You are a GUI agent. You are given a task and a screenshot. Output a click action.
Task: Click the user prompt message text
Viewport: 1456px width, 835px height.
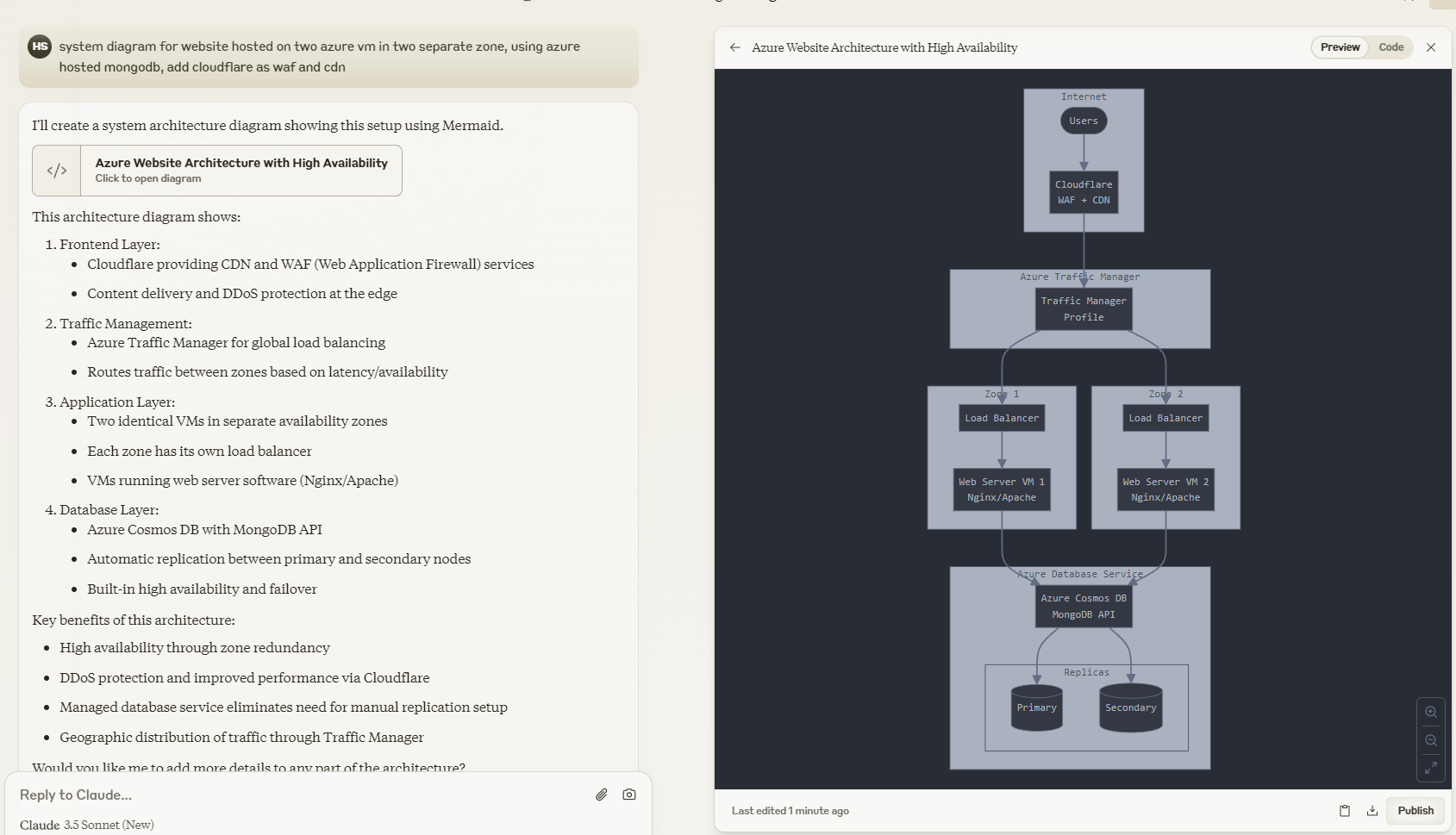click(319, 57)
